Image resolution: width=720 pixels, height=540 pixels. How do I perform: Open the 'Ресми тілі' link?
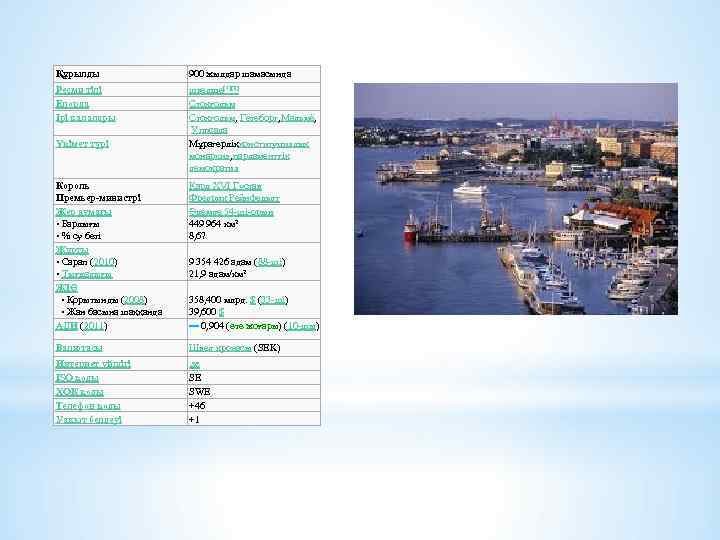pos(79,90)
